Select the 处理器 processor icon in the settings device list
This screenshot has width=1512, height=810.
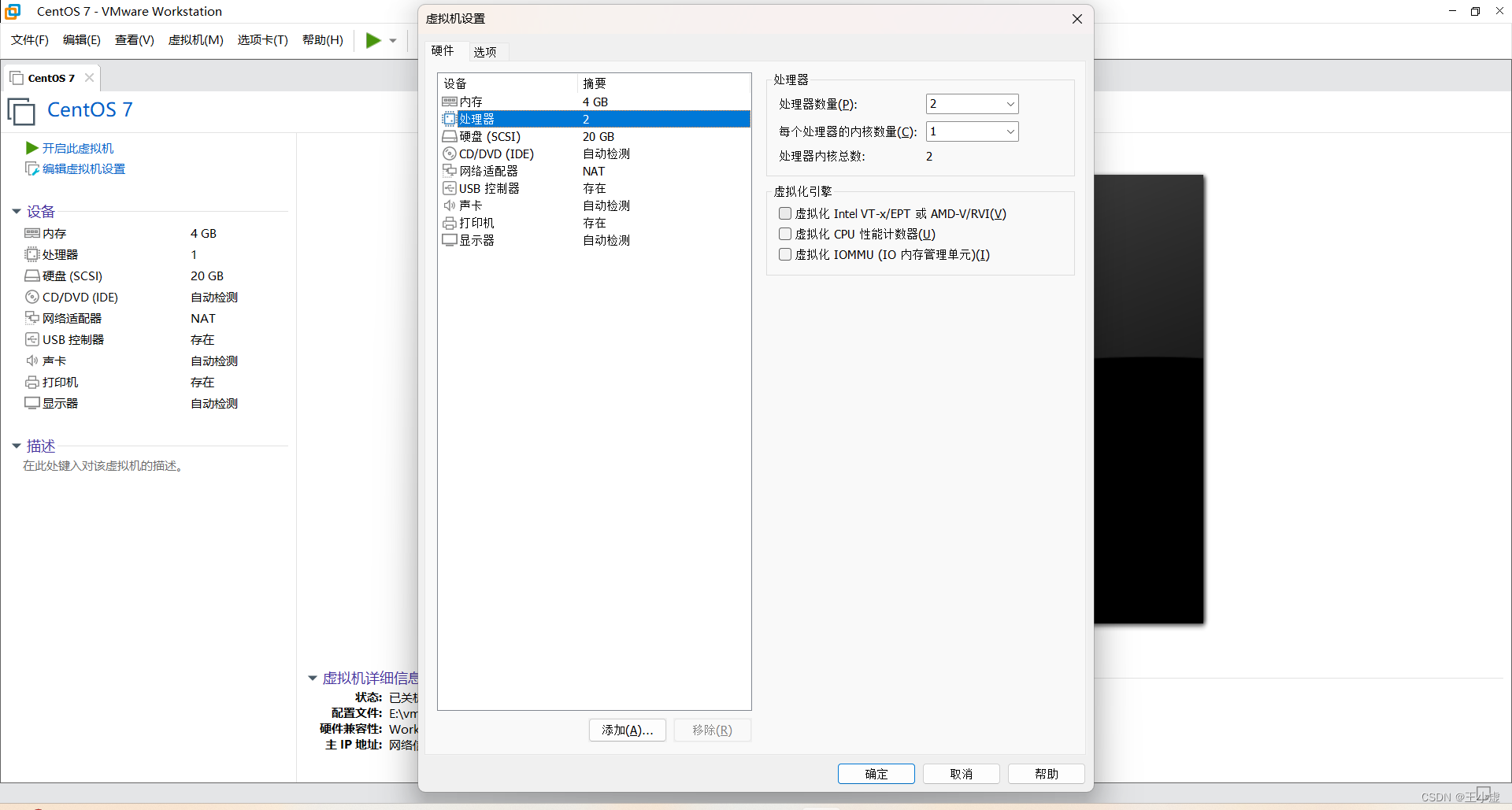[450, 119]
